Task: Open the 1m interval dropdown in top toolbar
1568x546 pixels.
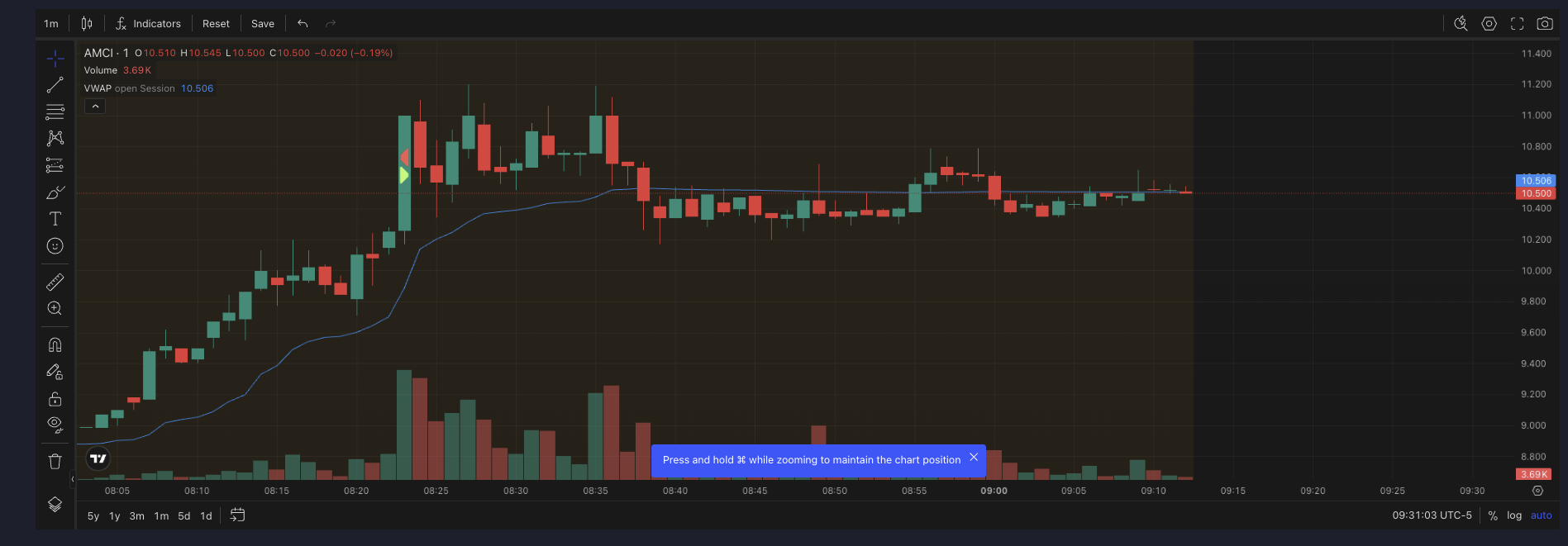Action: (x=51, y=24)
